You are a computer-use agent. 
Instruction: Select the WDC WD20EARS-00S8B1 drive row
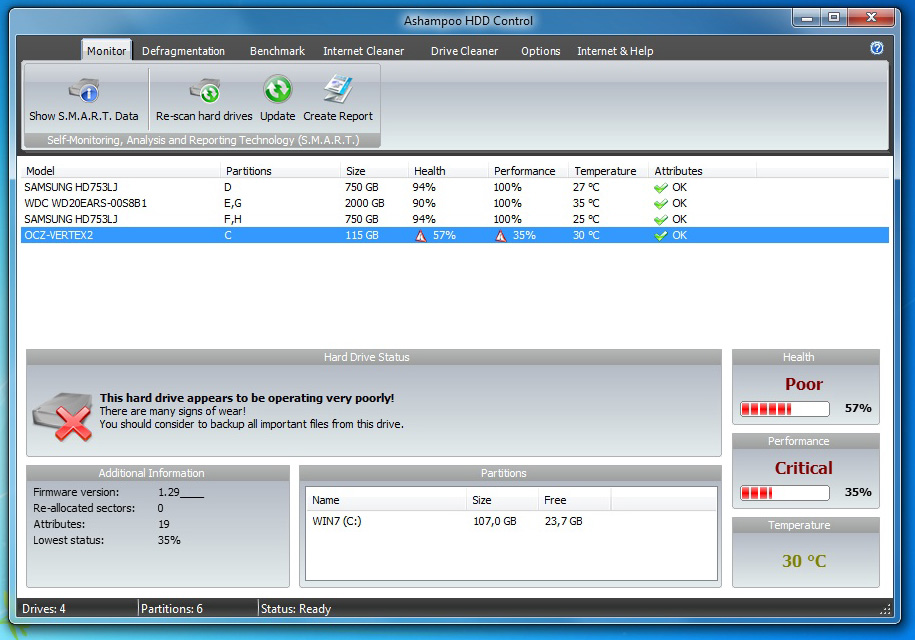click(x=455, y=203)
